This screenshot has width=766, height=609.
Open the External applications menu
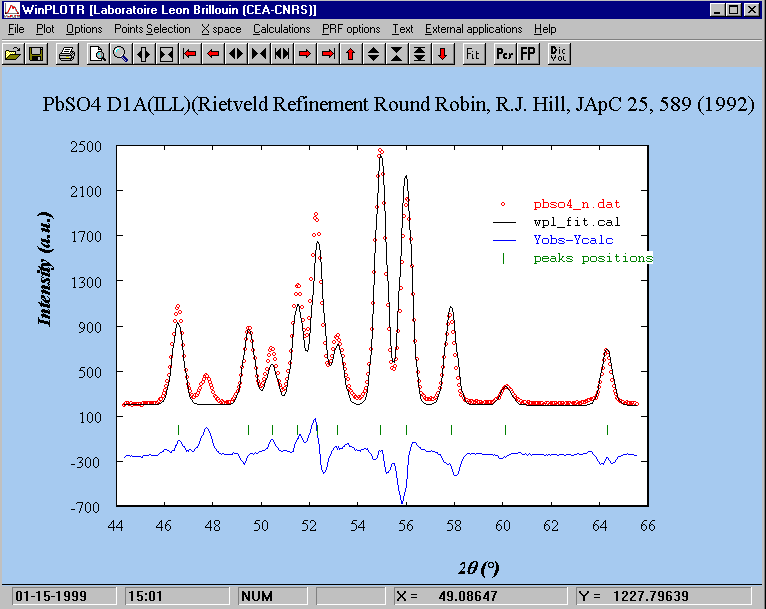click(x=473, y=29)
